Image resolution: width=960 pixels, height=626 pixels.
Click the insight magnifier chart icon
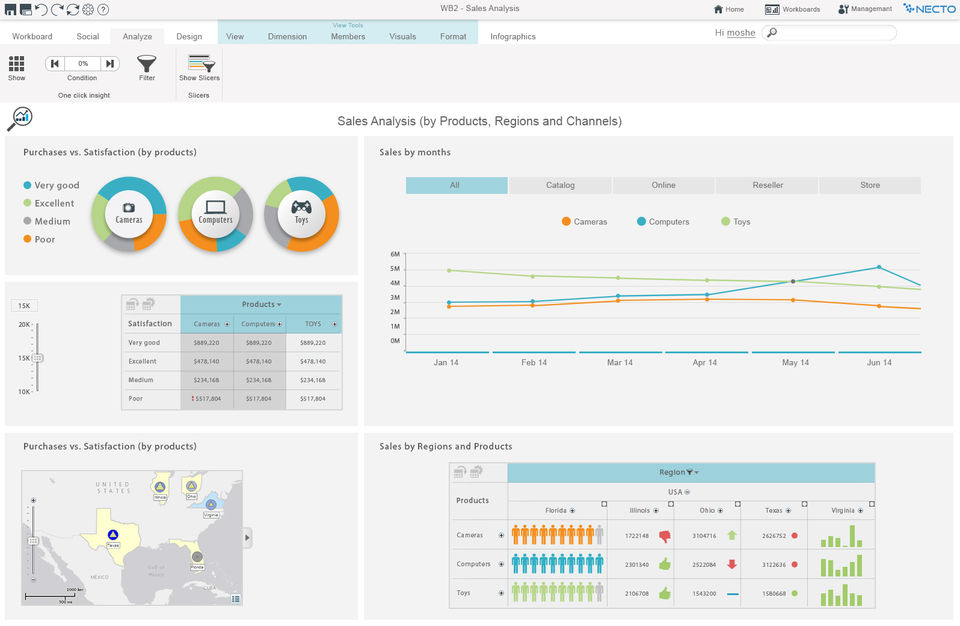click(x=20, y=119)
